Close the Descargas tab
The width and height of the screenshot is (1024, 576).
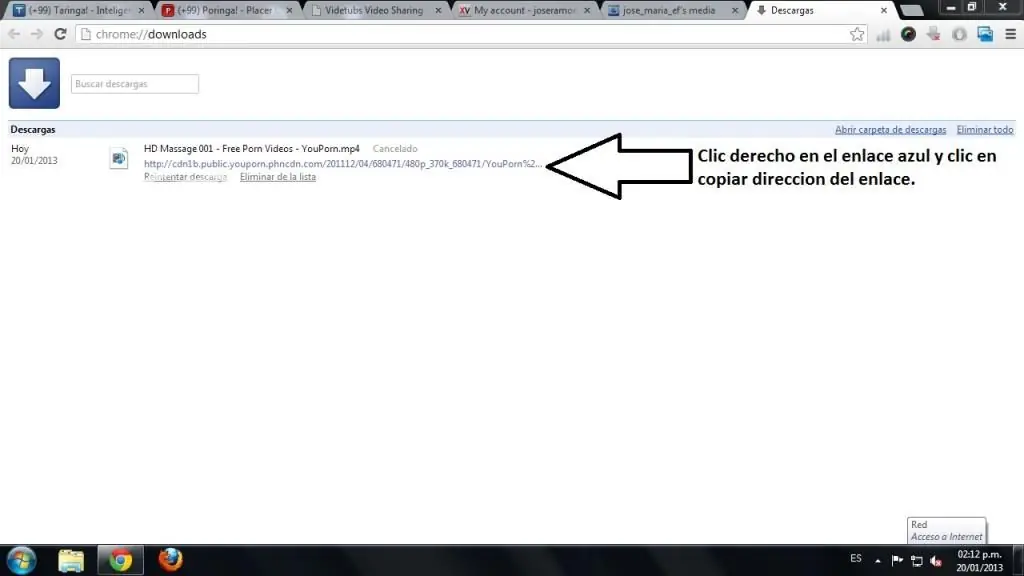pyautogui.click(x=884, y=10)
